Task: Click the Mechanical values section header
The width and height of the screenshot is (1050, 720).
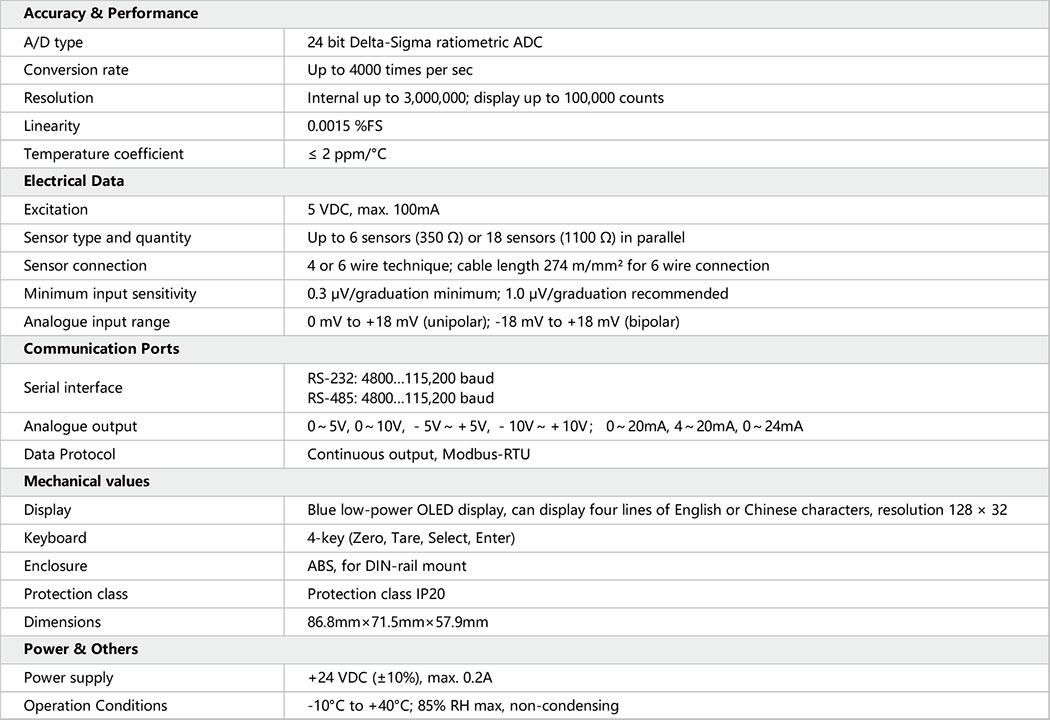Action: (x=86, y=481)
